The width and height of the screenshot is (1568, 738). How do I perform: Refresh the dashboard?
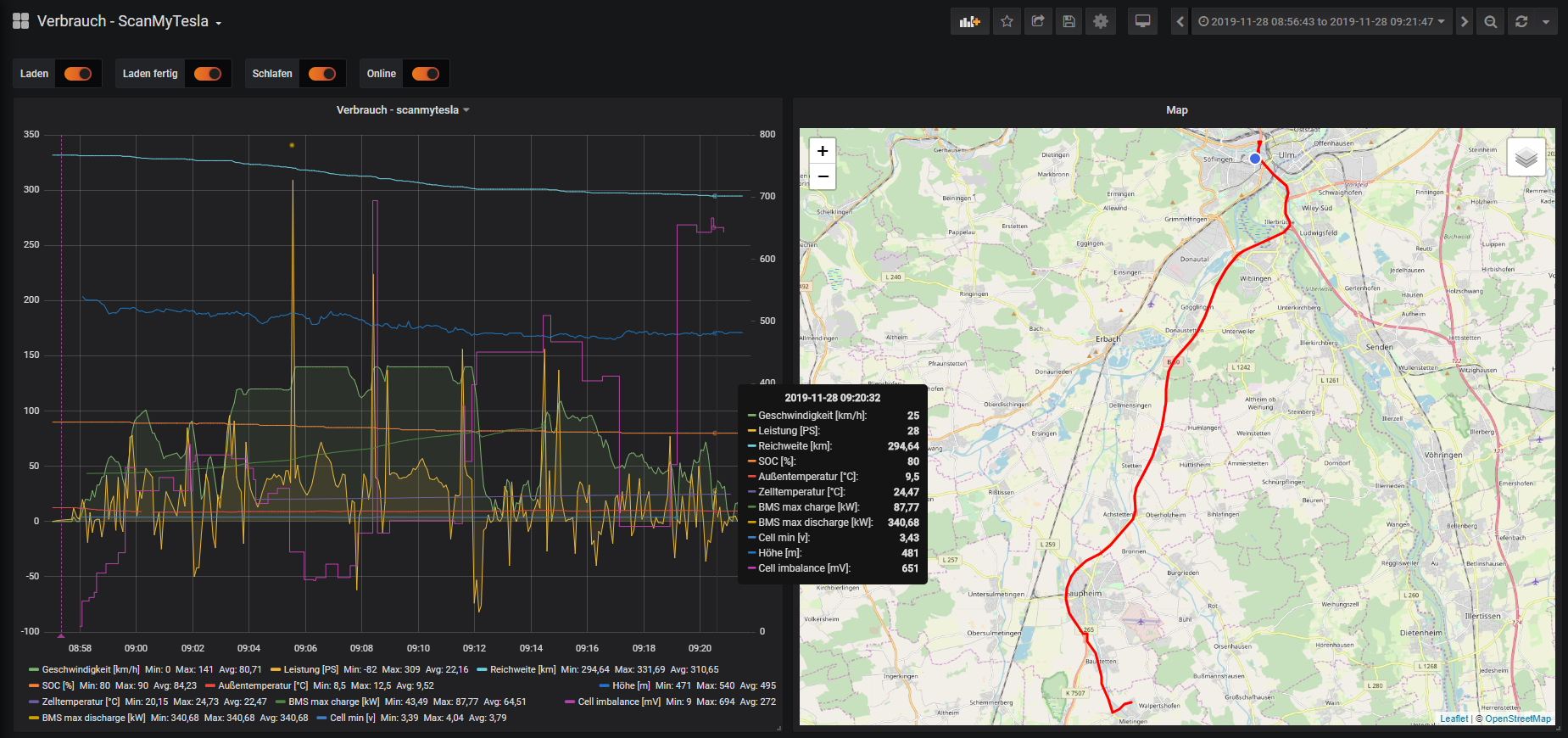[1522, 21]
